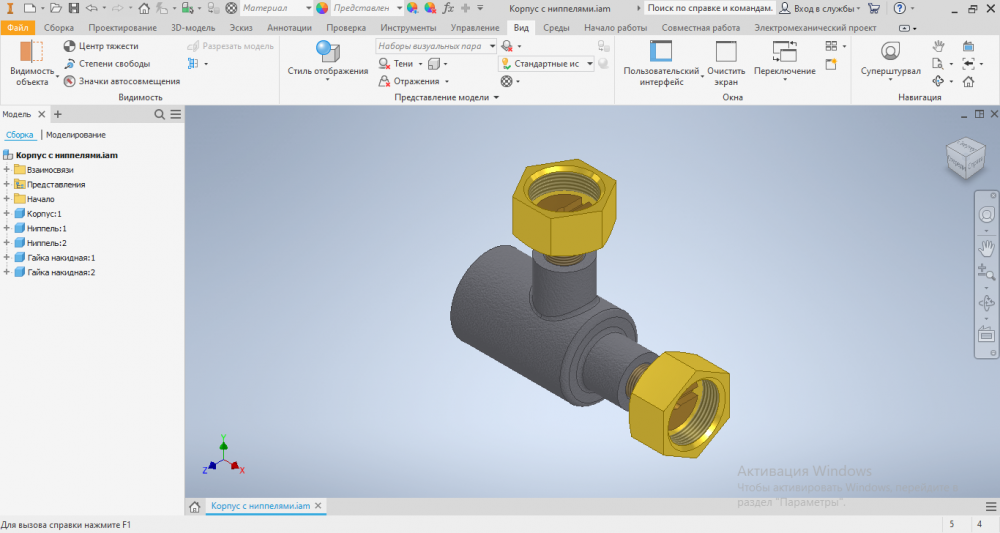1000x533 pixels.
Task: Switch to Моделирование view in browser
Action: click(76, 134)
